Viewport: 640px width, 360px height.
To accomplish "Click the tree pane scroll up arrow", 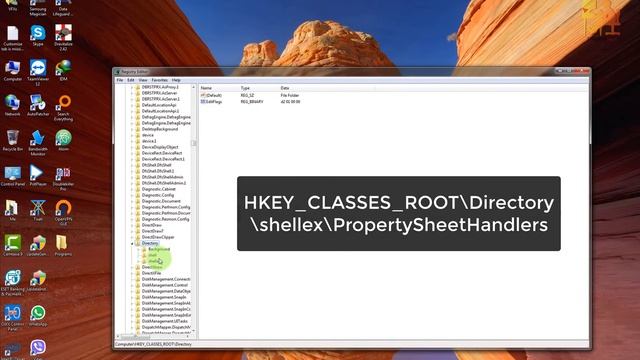I will [x=194, y=87].
